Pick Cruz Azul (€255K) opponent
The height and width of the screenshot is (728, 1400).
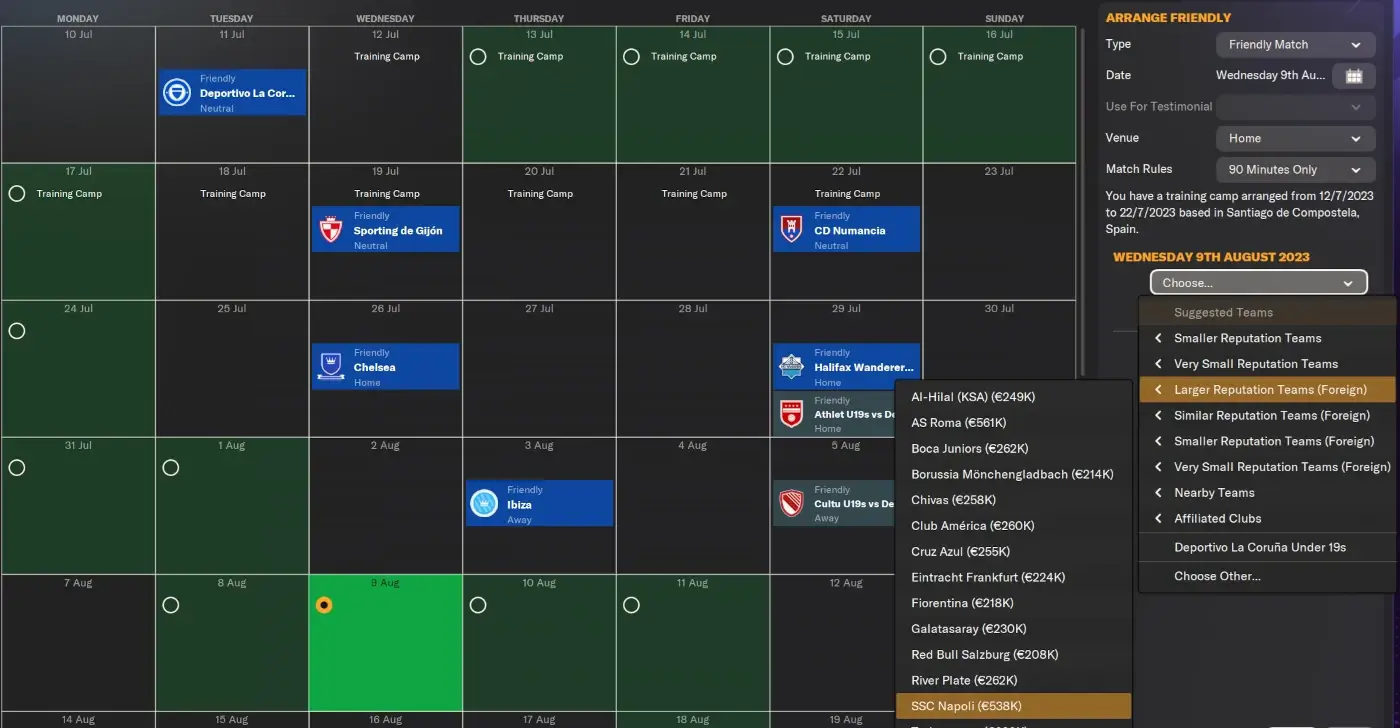(1014, 552)
